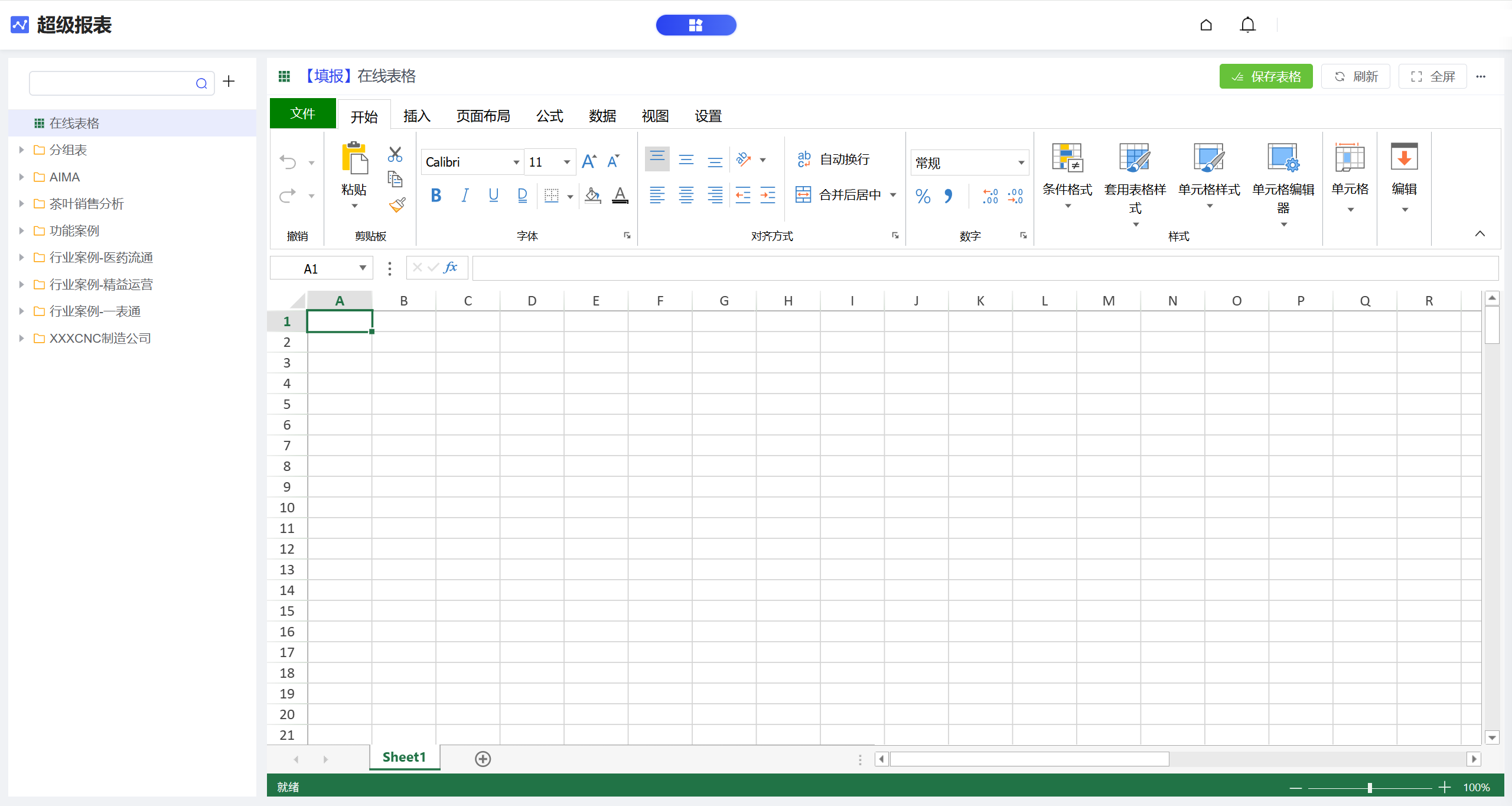This screenshot has height=806, width=1512.
Task: Toggle underline formatting
Action: pyautogui.click(x=494, y=196)
